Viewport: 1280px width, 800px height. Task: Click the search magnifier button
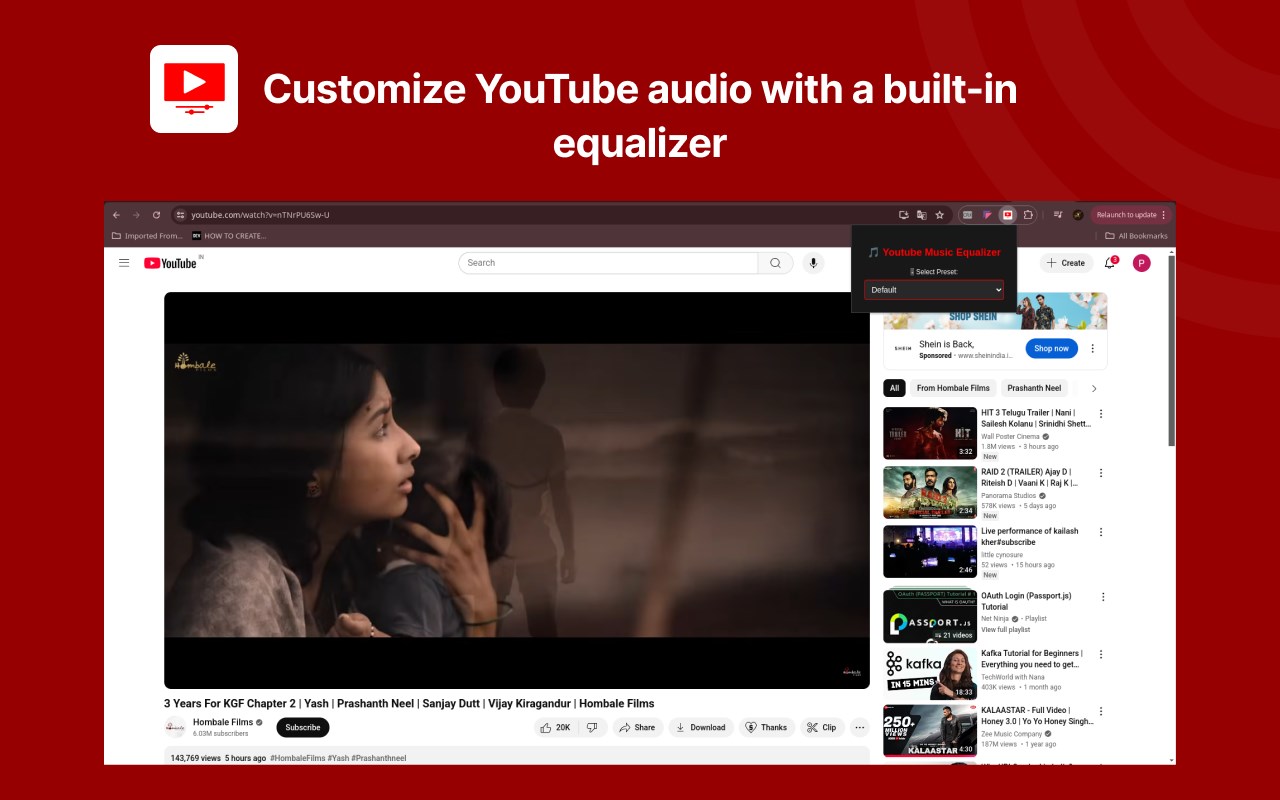(775, 263)
